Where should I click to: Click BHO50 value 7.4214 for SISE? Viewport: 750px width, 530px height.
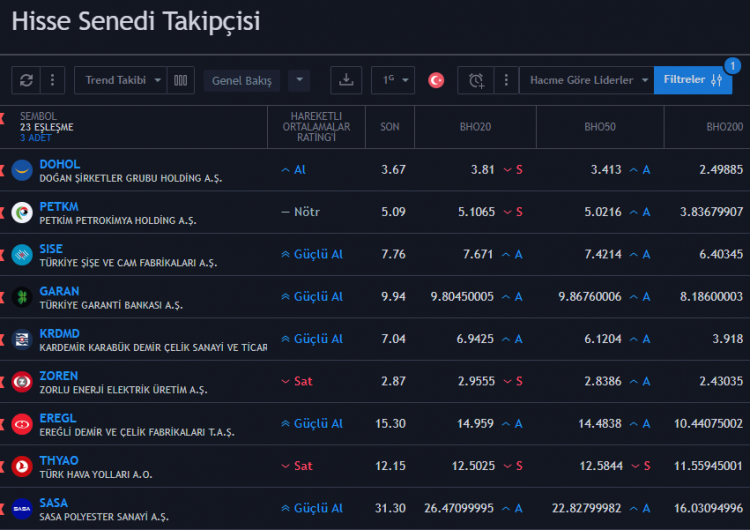pyautogui.click(x=603, y=254)
